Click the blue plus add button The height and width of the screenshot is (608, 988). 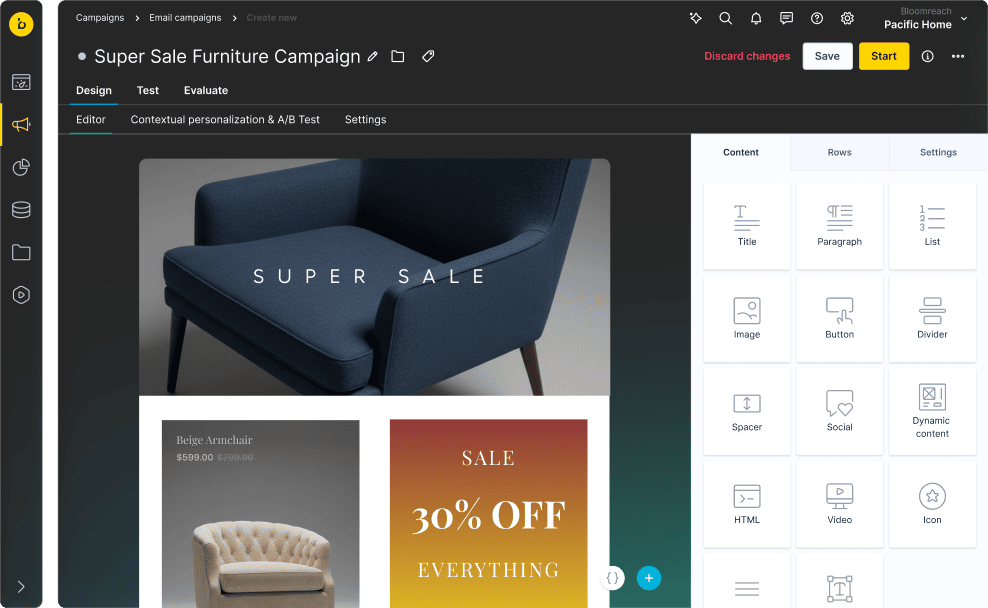649,578
